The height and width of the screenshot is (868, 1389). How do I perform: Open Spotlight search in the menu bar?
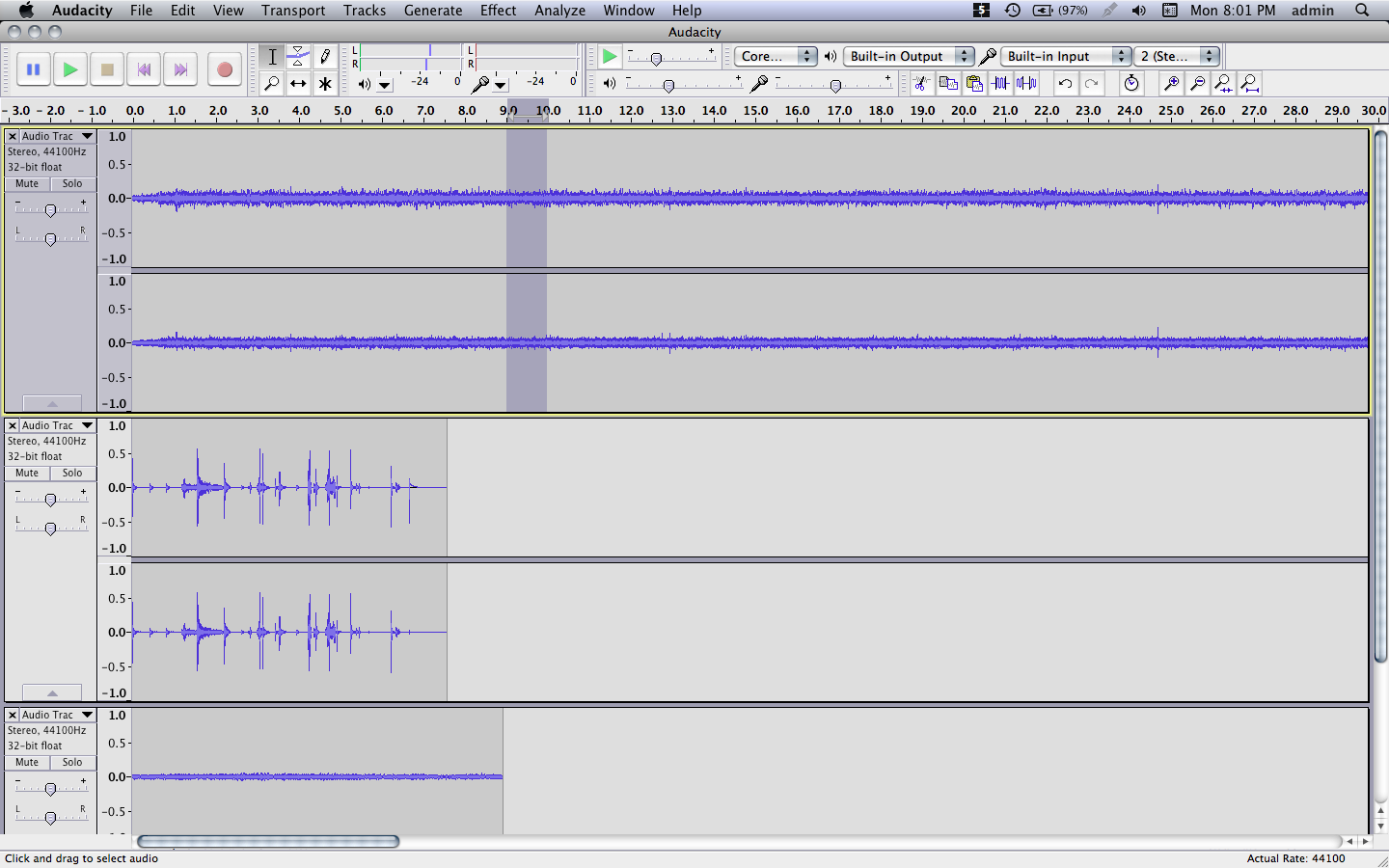click(1362, 11)
